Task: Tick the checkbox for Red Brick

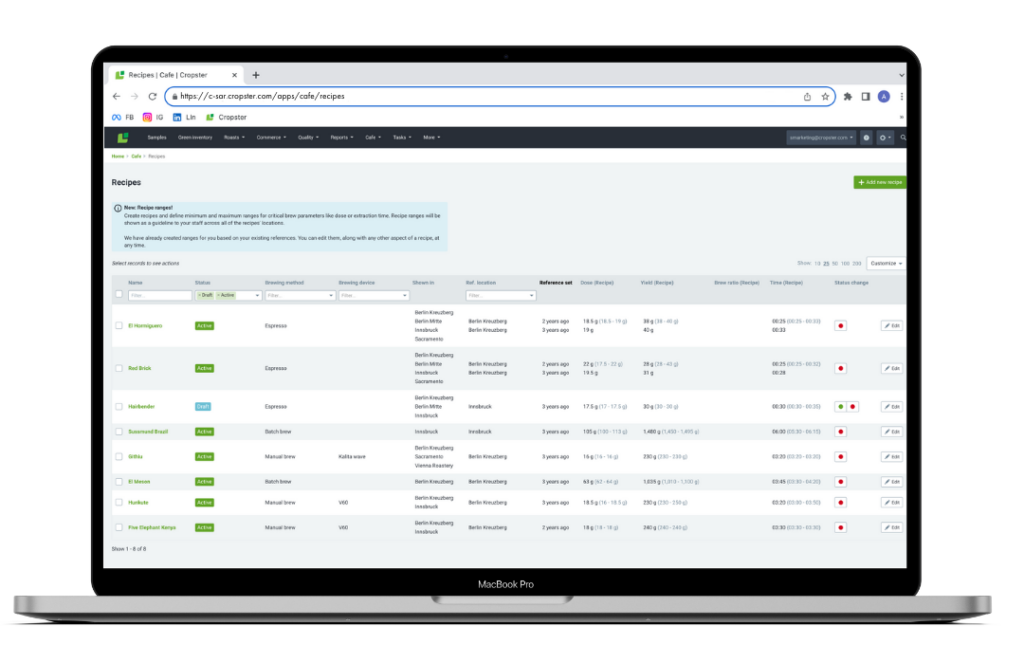Action: 120,368
